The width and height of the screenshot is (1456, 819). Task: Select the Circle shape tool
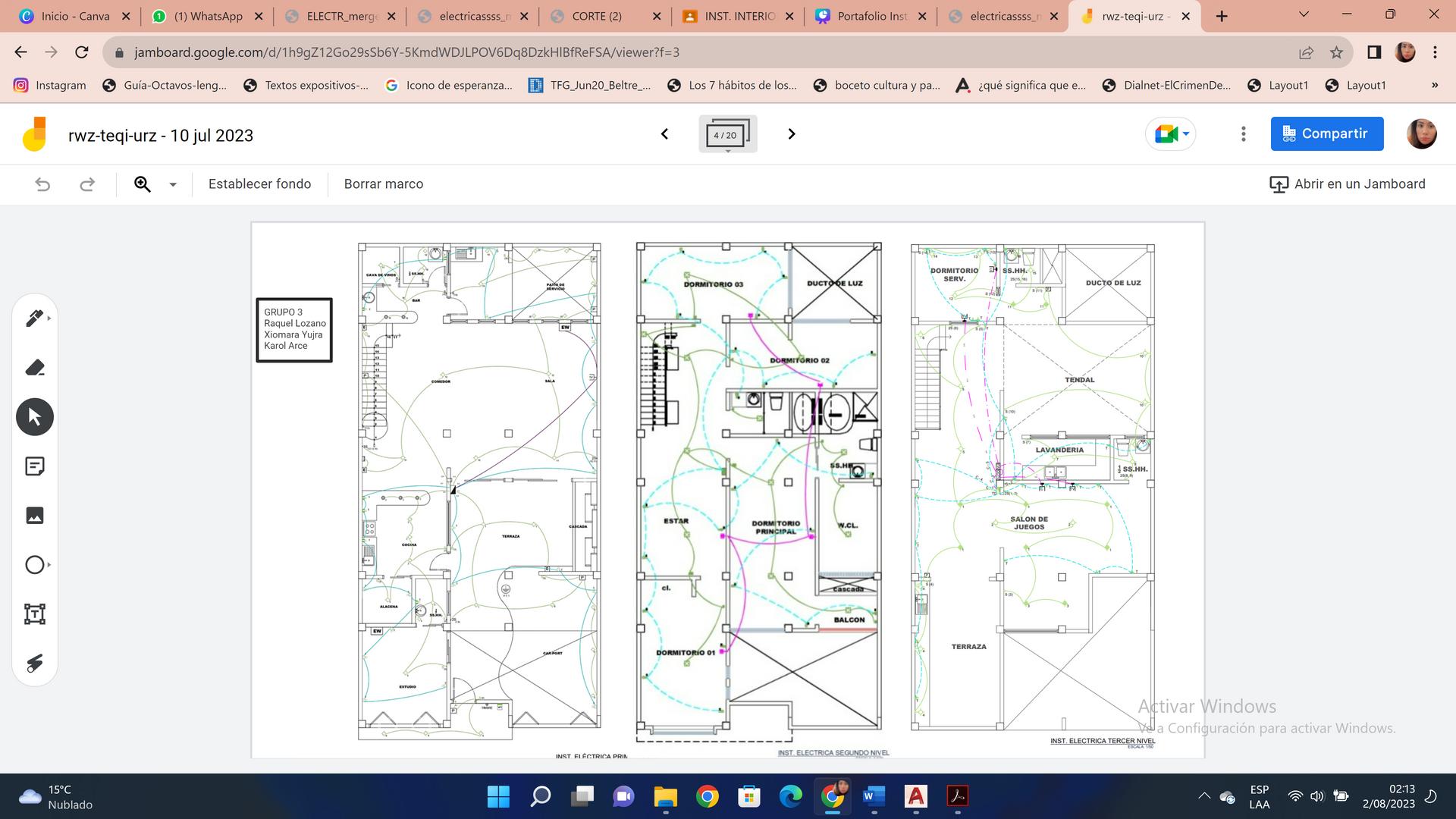click(x=34, y=565)
